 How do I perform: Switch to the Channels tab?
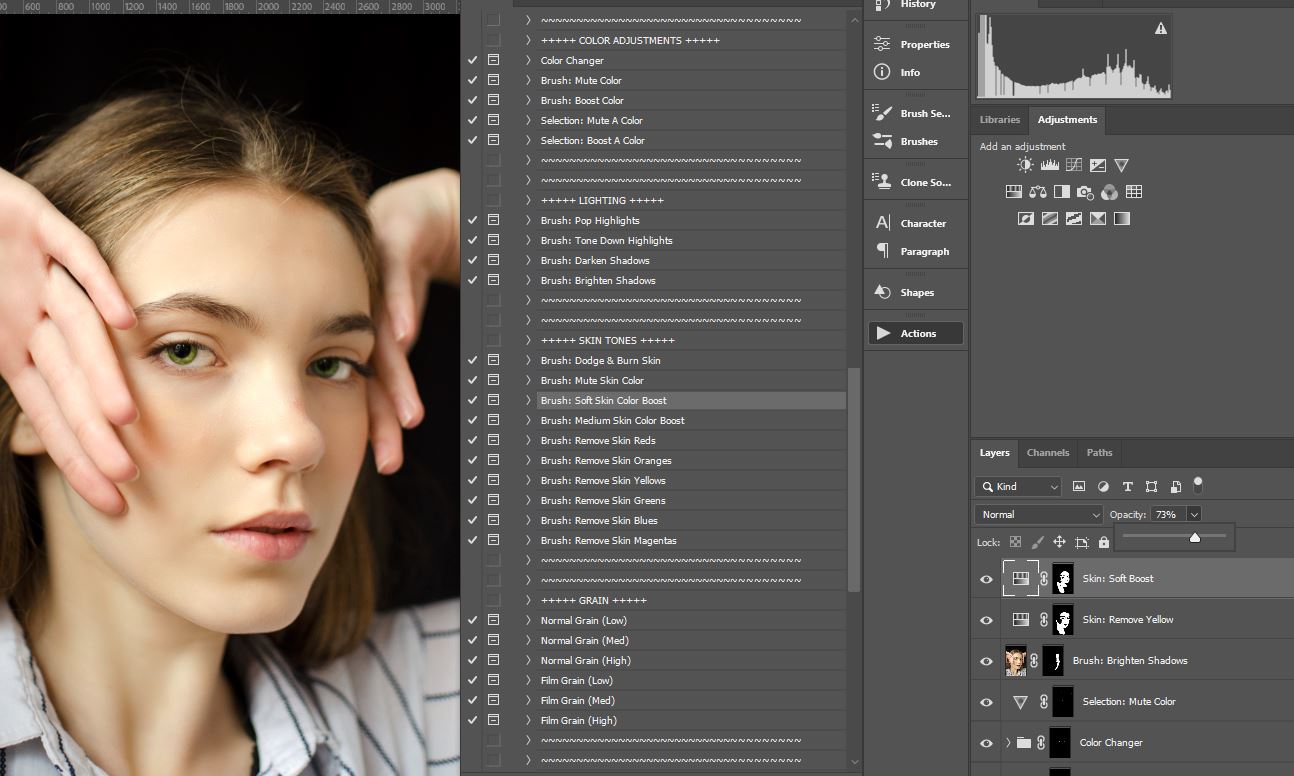tap(1047, 452)
